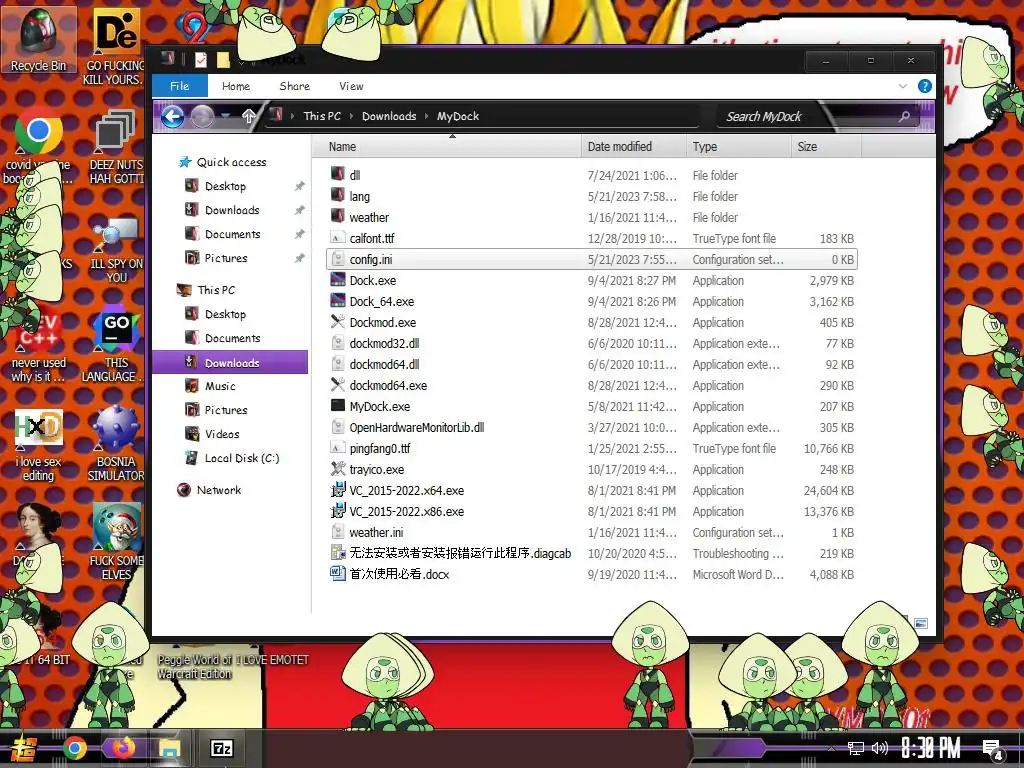Screen dimensions: 1024x768
Task: Select the dockmod32.dll file
Action: (x=384, y=343)
